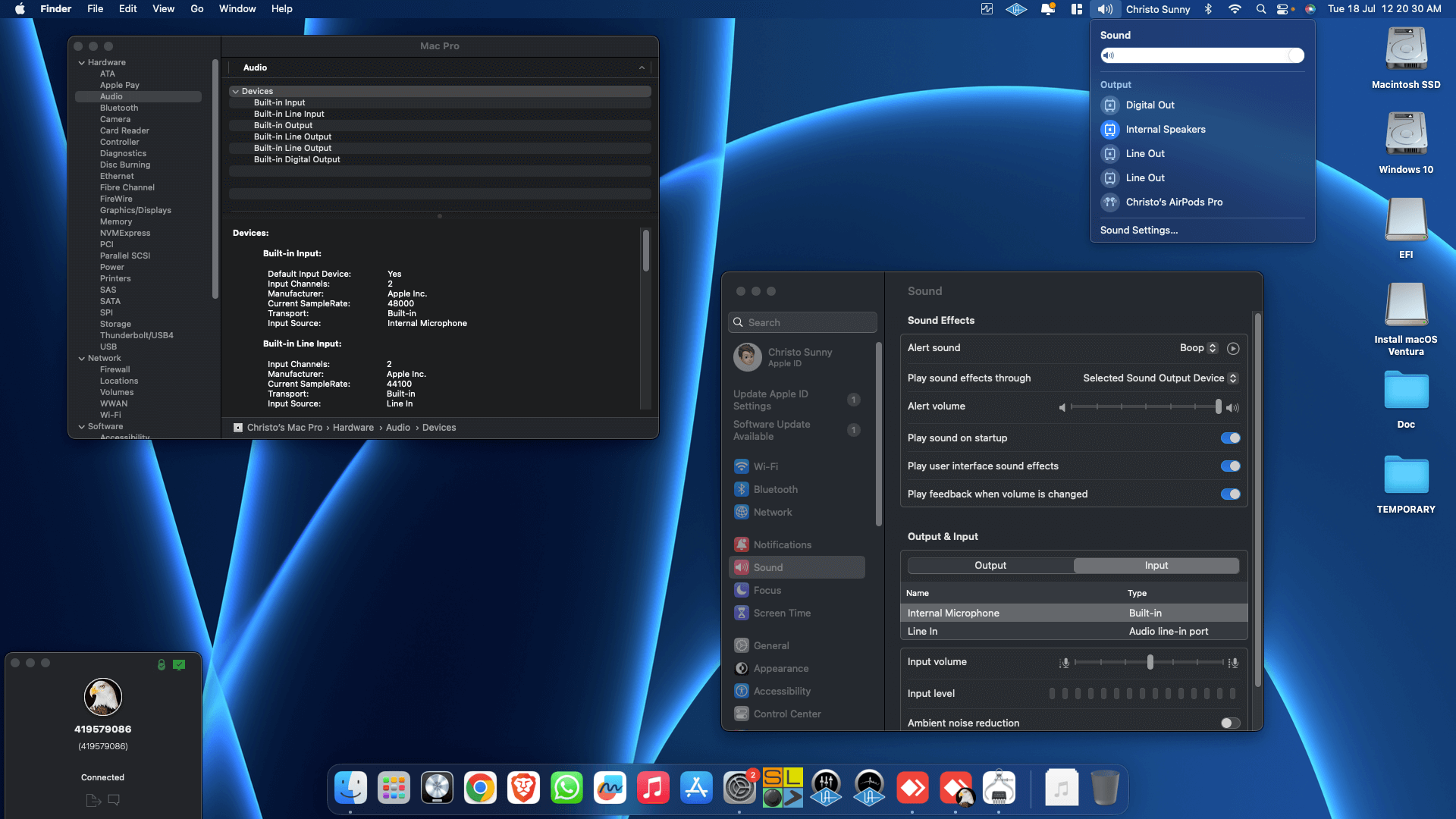Select Thunderbolt/USB4 in System Information sidebar
Screen dimensions: 1456x819
(x=136, y=336)
